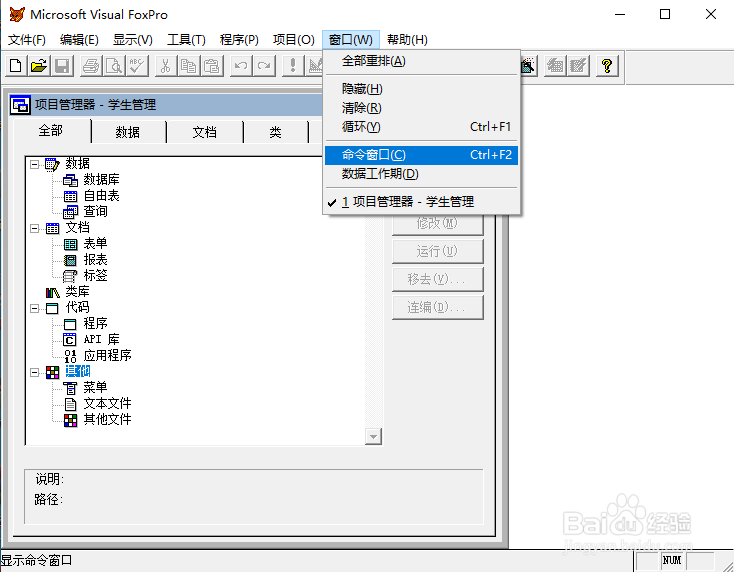
Task: Click the Open file folder icon
Action: [x=39, y=66]
